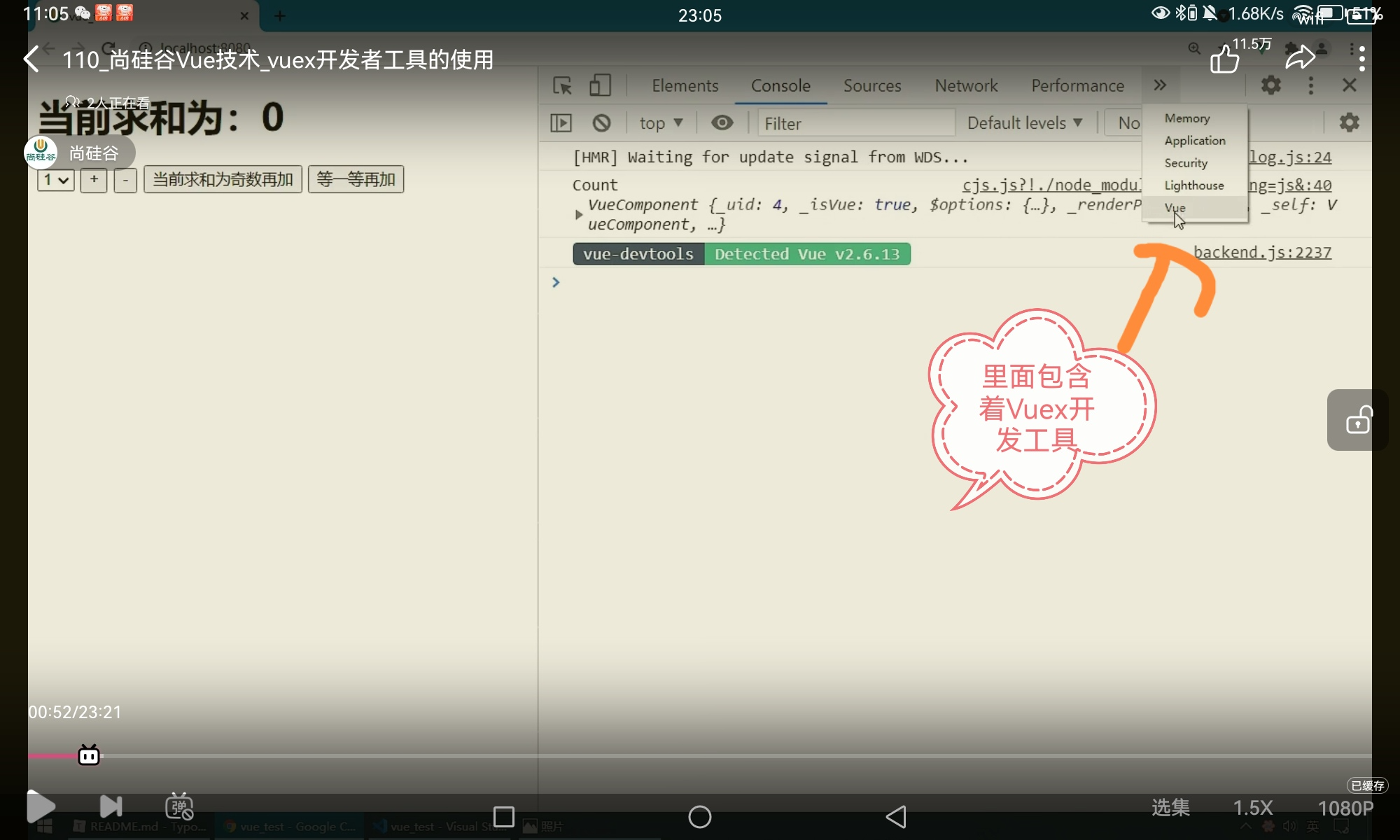1400x840 pixels.
Task: Open DevTools settings gear icon
Action: point(1270,85)
